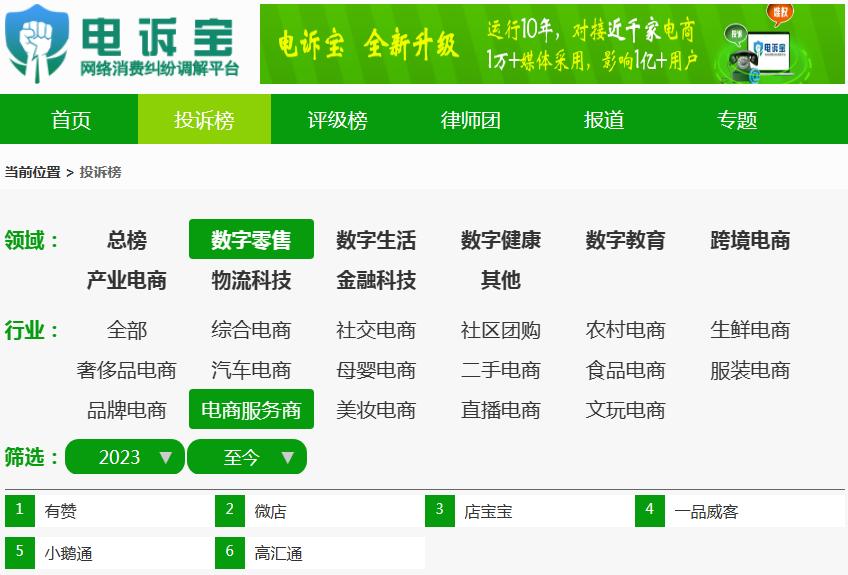The width and height of the screenshot is (848, 575).
Task: Select 社交电商 industry filter
Action: (x=376, y=330)
